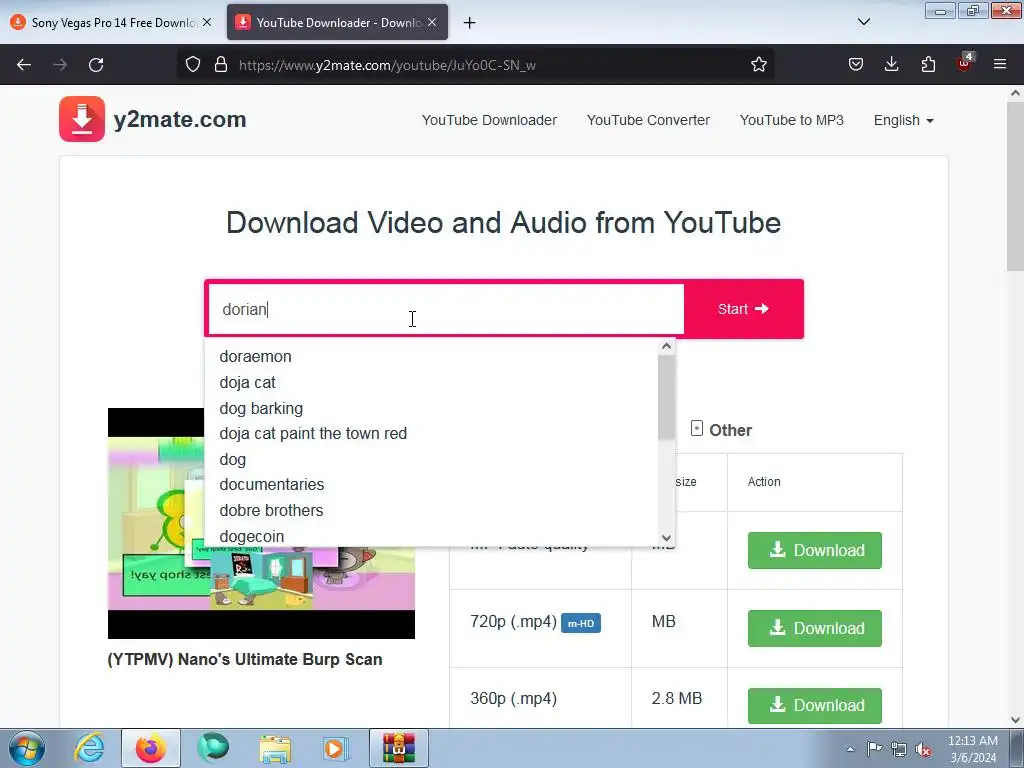This screenshot has height=768, width=1024.
Task: Open WinRAR from the taskbar
Action: pyautogui.click(x=399, y=748)
